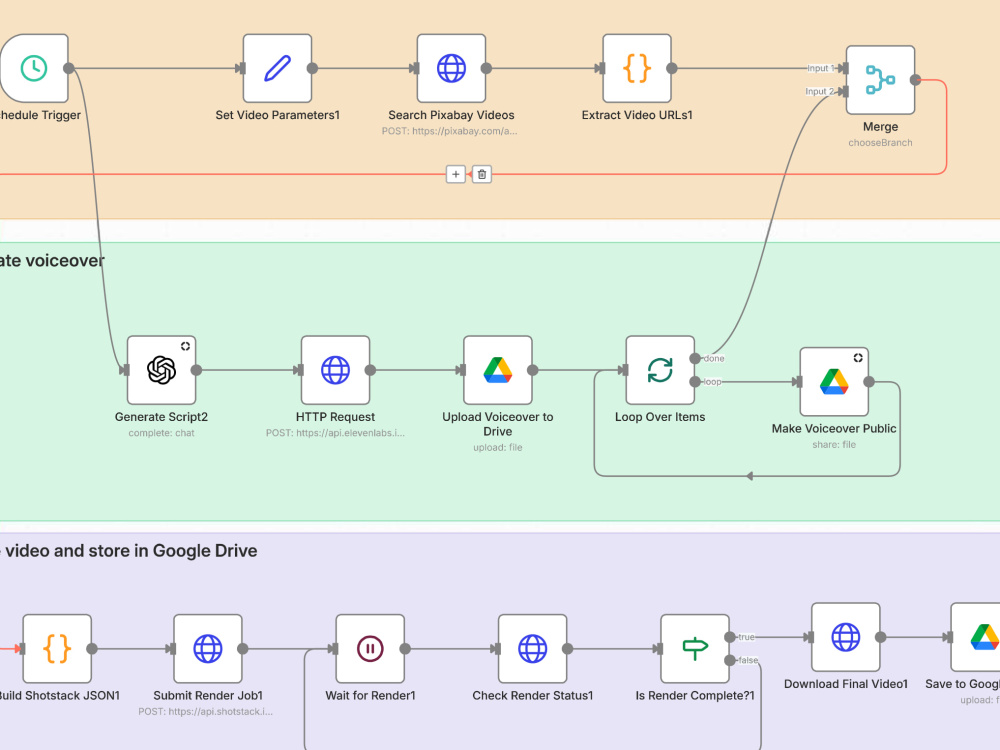Open the Make Voiceover Public Drive node
This screenshot has width=1000, height=750.
pos(834,381)
